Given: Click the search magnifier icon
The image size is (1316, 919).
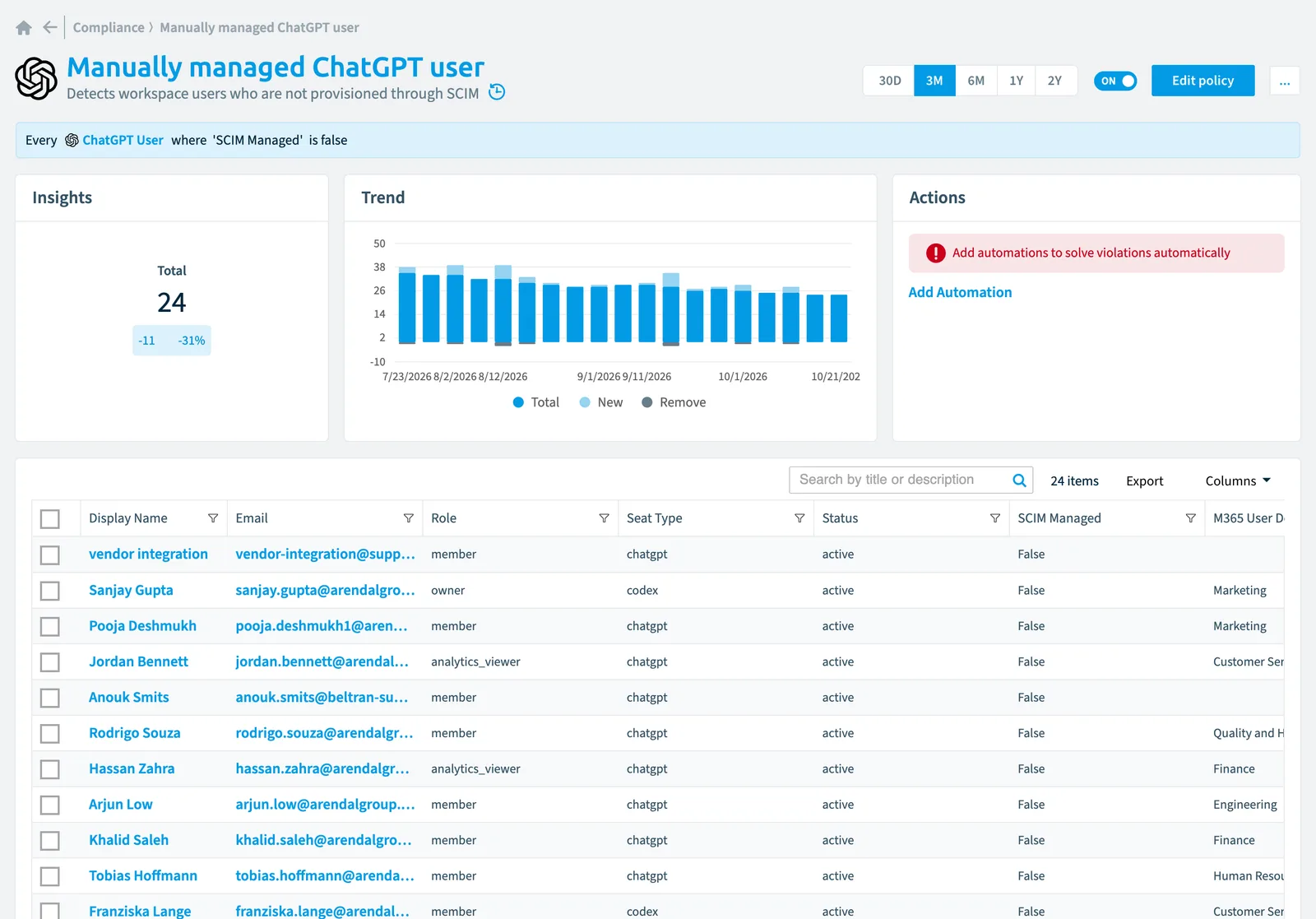Looking at the screenshot, I should pos(1019,480).
